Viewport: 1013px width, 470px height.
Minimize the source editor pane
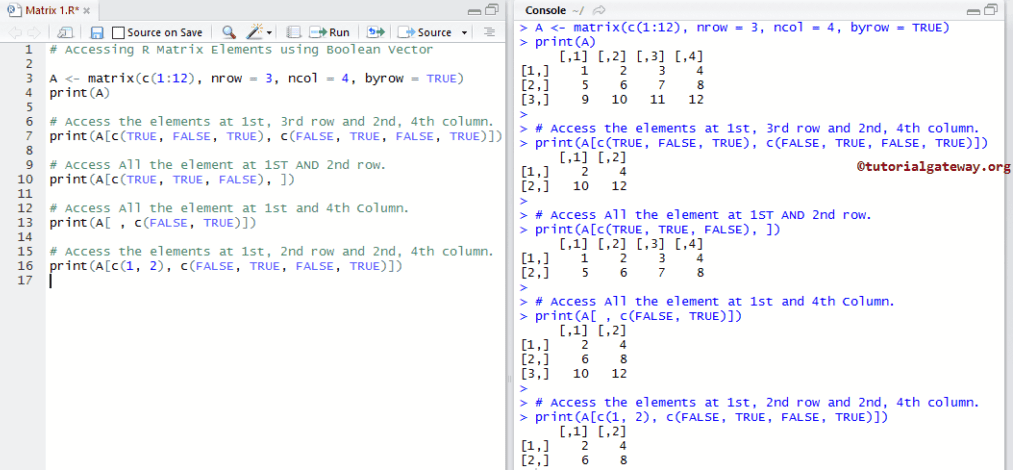click(474, 11)
